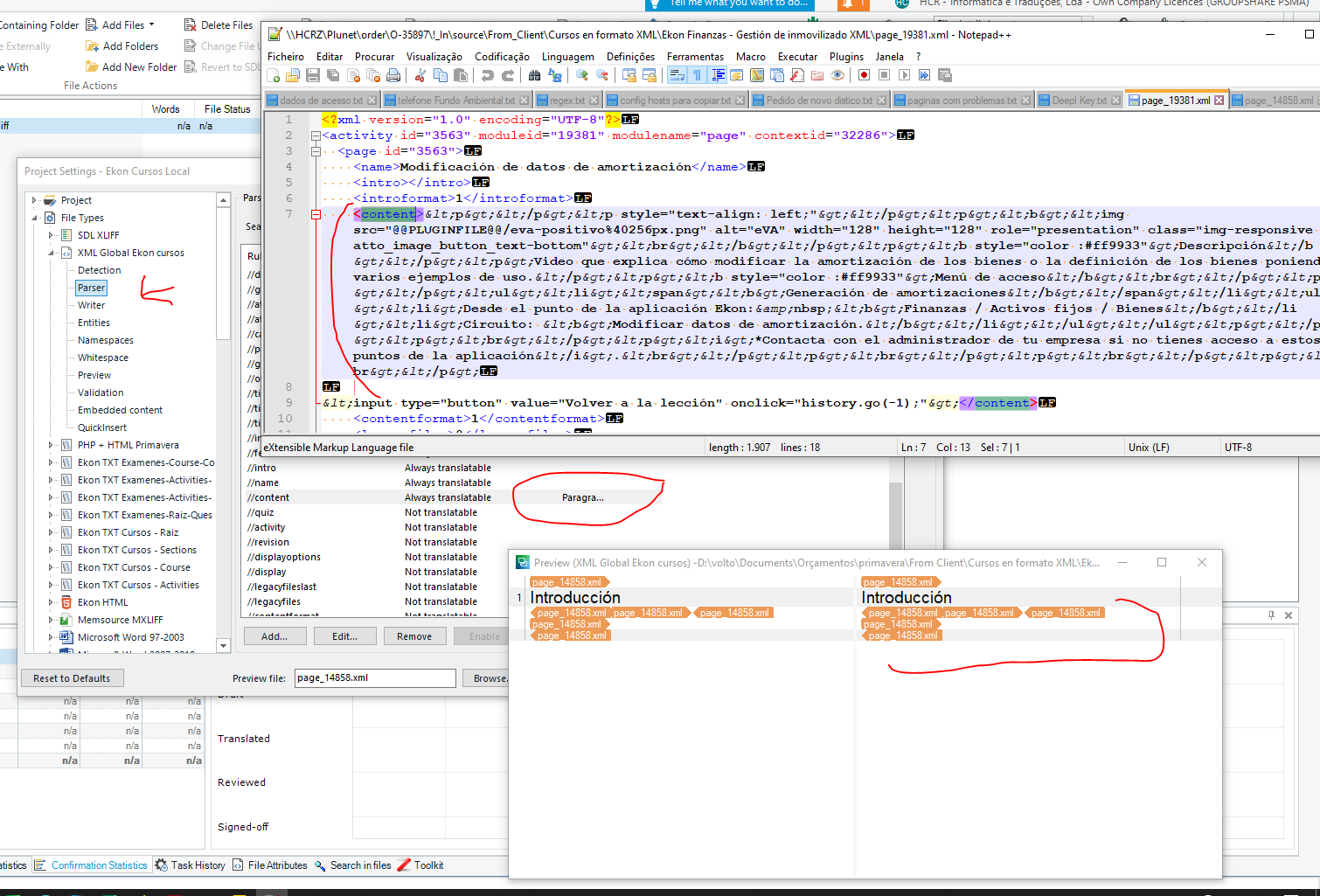1320x896 pixels.
Task: Click the Save file toolbar icon
Action: (x=312, y=76)
